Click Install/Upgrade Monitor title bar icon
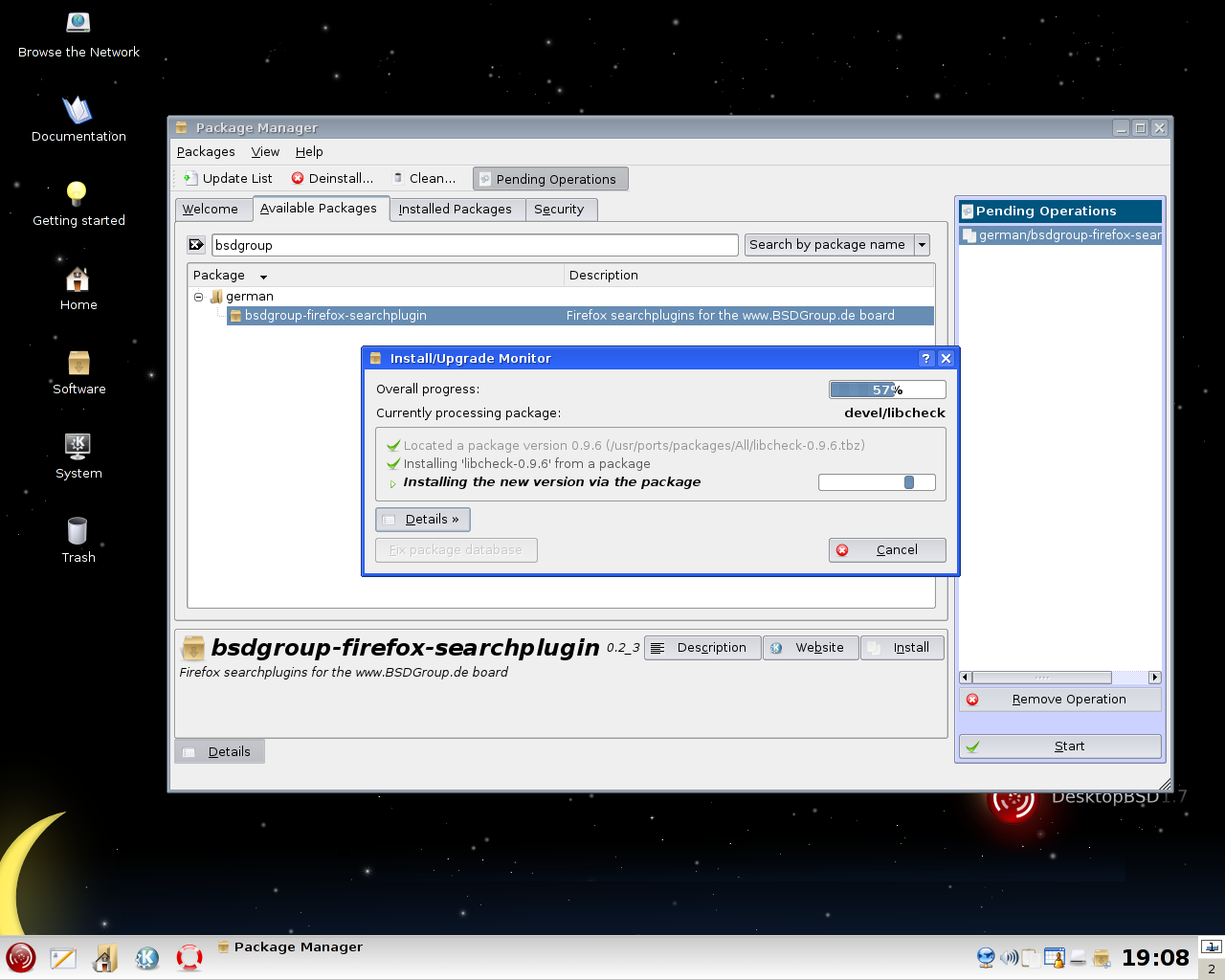Viewport: 1225px width, 980px height. point(376,358)
